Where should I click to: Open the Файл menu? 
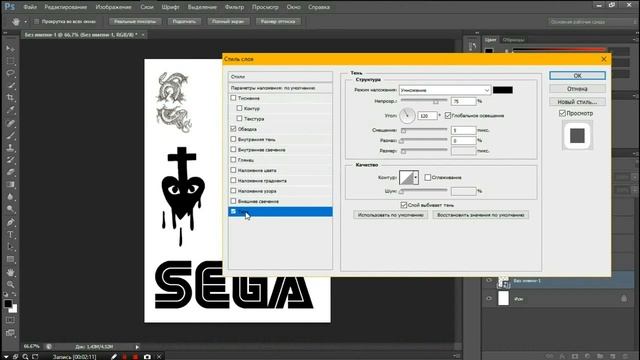(30, 7)
